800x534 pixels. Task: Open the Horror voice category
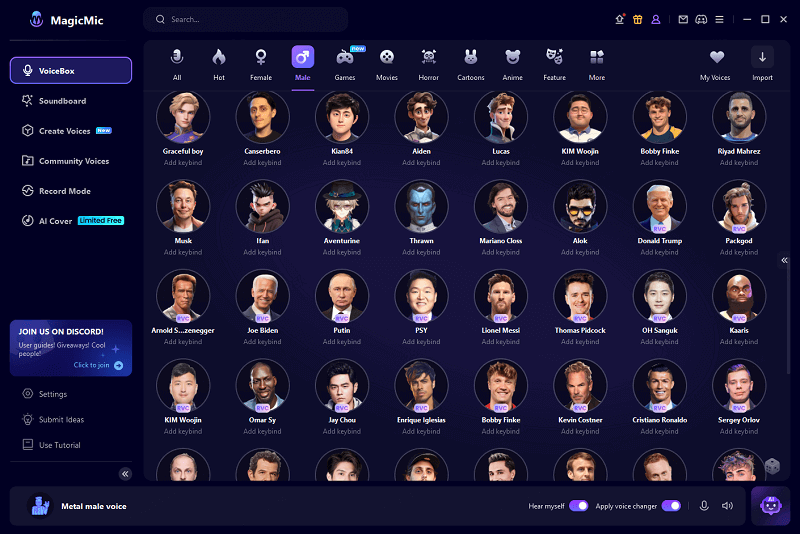429,64
